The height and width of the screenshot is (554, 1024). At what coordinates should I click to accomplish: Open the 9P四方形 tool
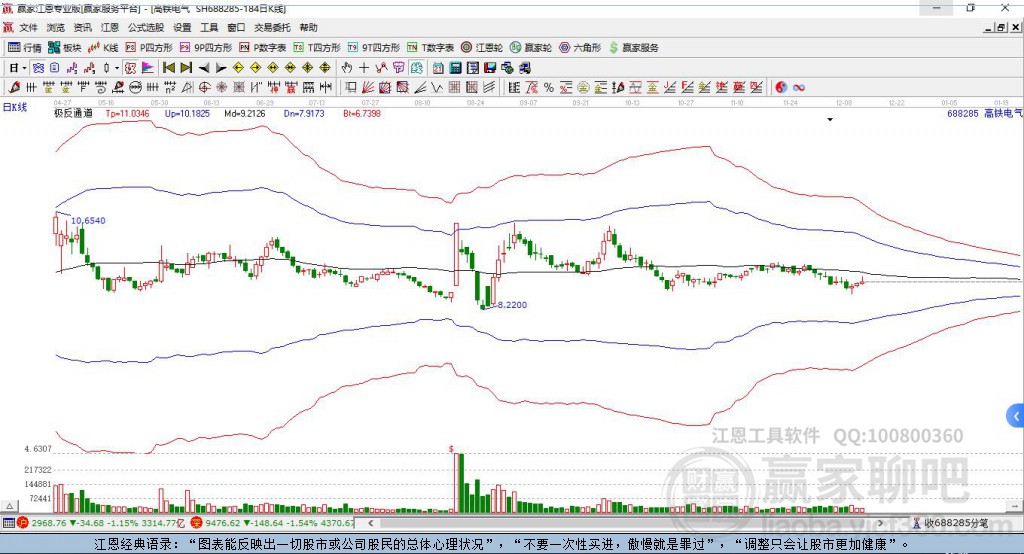(206, 48)
